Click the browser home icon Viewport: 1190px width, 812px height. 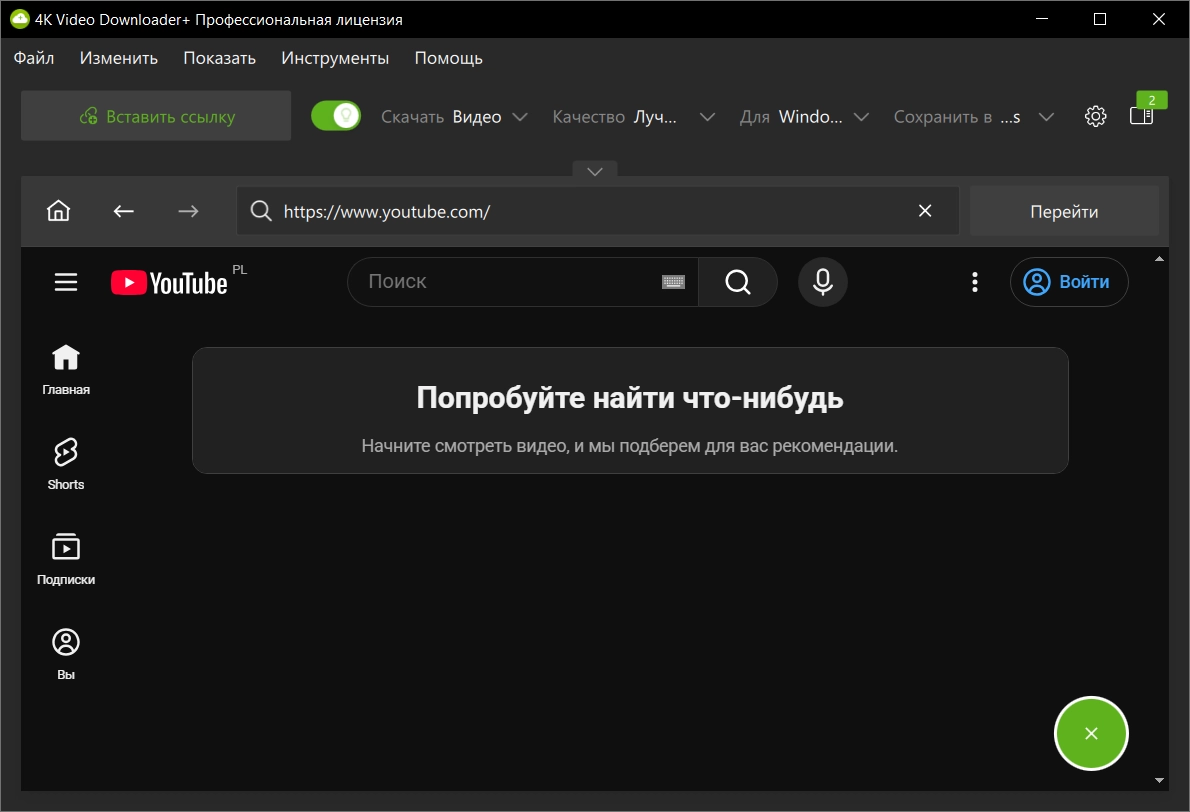58,211
